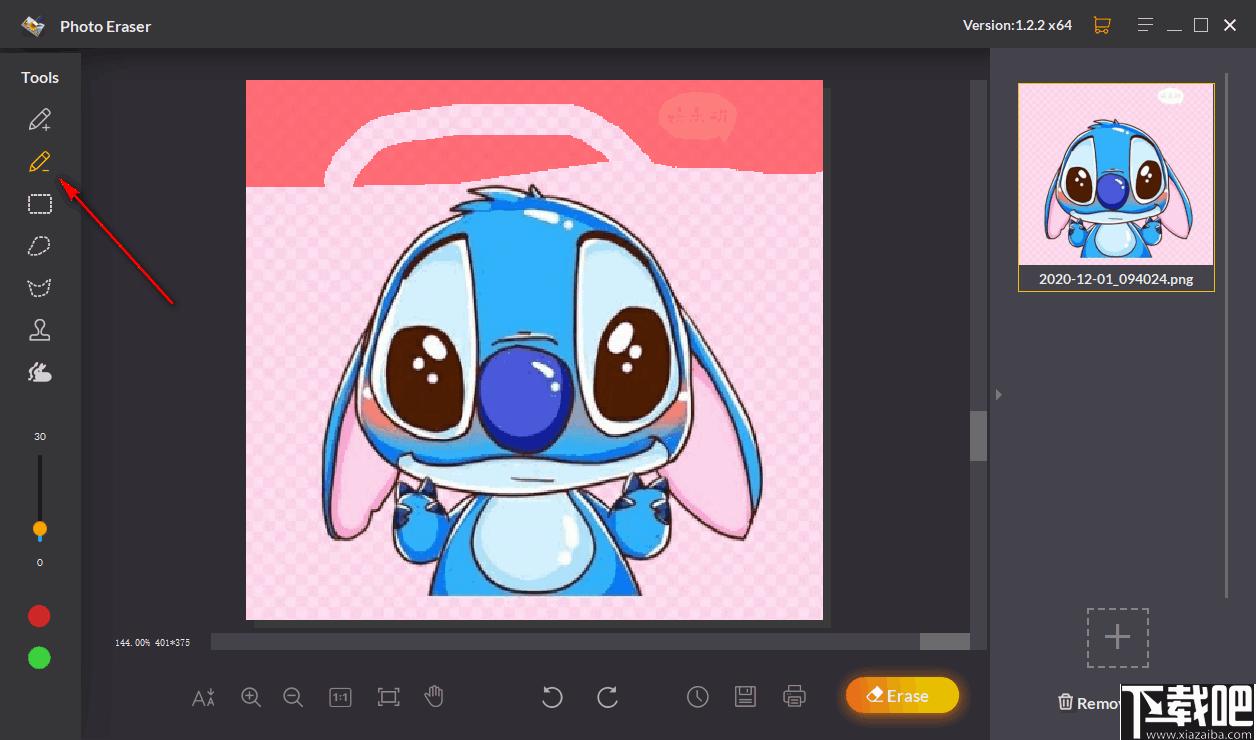The height and width of the screenshot is (740, 1256).
Task: Click the Version:1.2.2 x64 label
Action: click(1017, 25)
